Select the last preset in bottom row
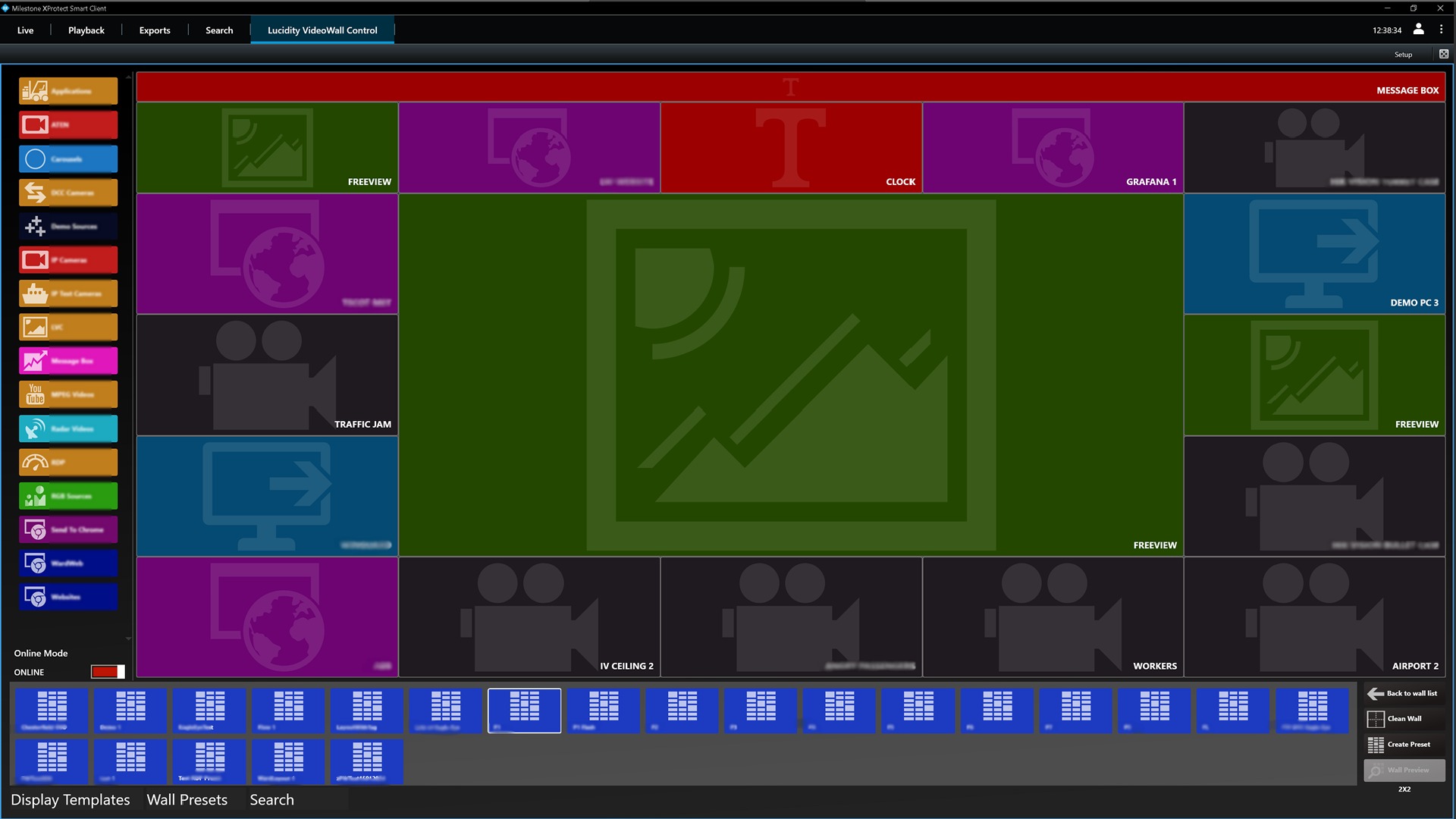 point(367,761)
